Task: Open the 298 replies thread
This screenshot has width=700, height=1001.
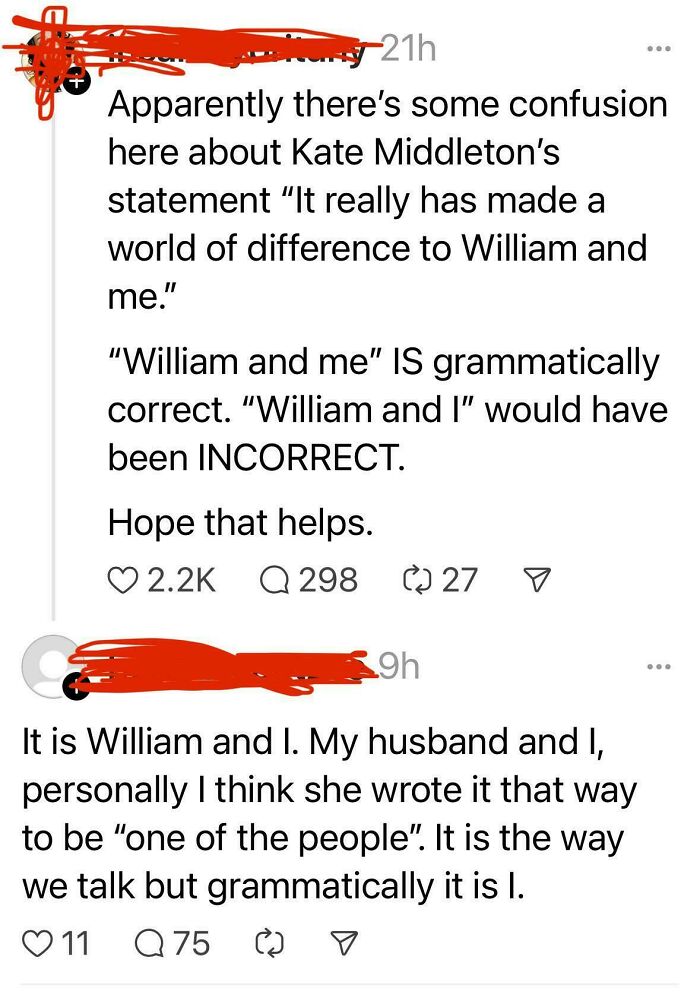Action: coord(330,580)
